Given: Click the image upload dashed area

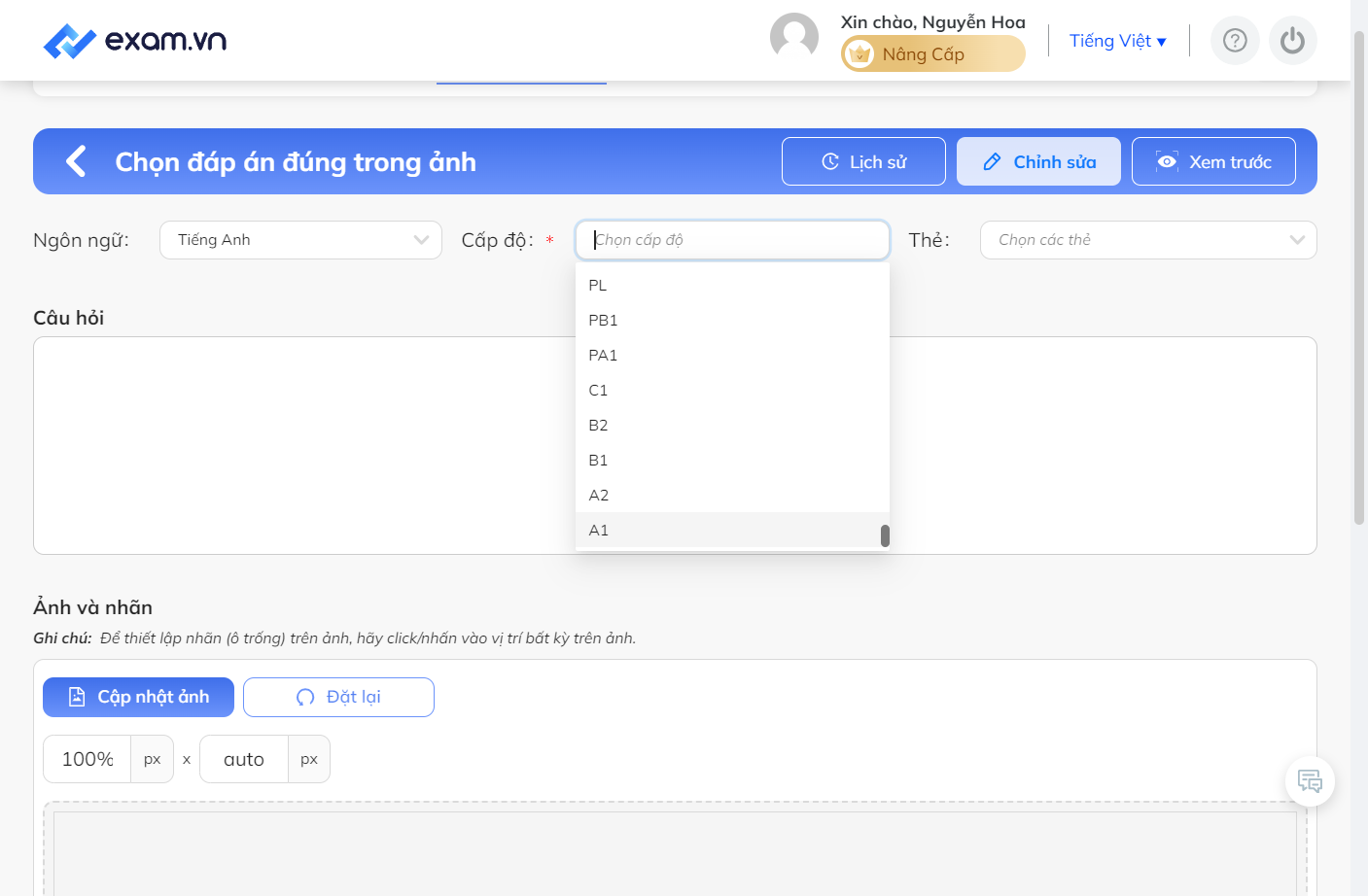Looking at the screenshot, I should click(x=675, y=848).
